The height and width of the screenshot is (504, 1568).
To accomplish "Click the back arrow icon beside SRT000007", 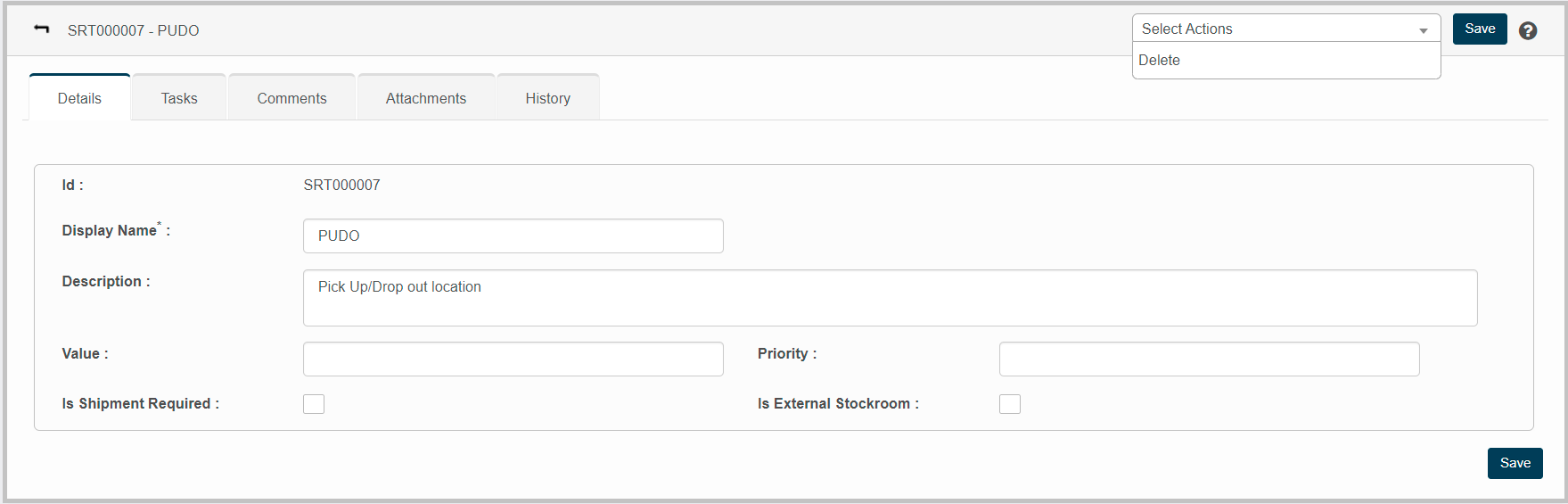I will tap(41, 29).
